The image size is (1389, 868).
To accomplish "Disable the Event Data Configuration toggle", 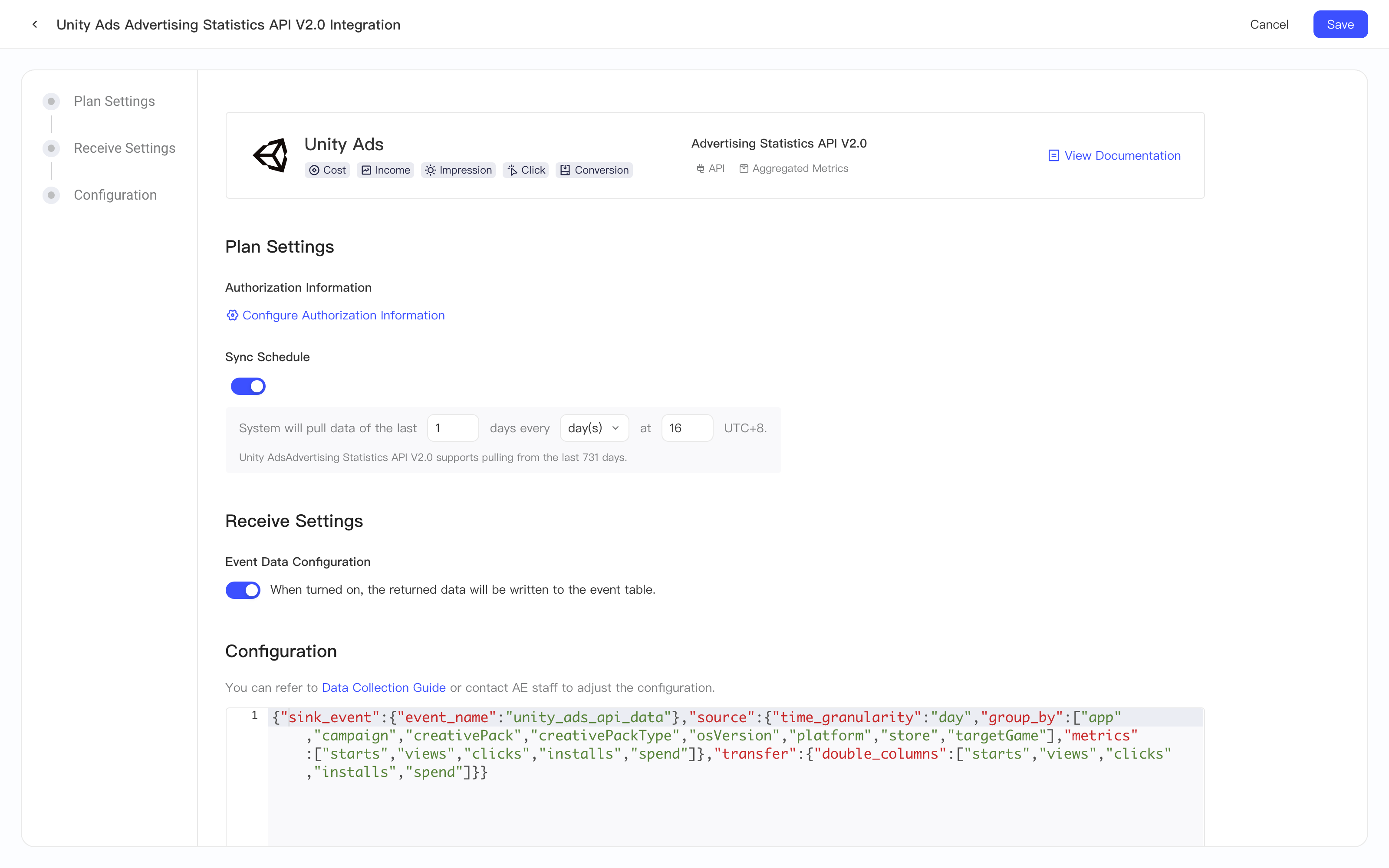I will coord(243,590).
